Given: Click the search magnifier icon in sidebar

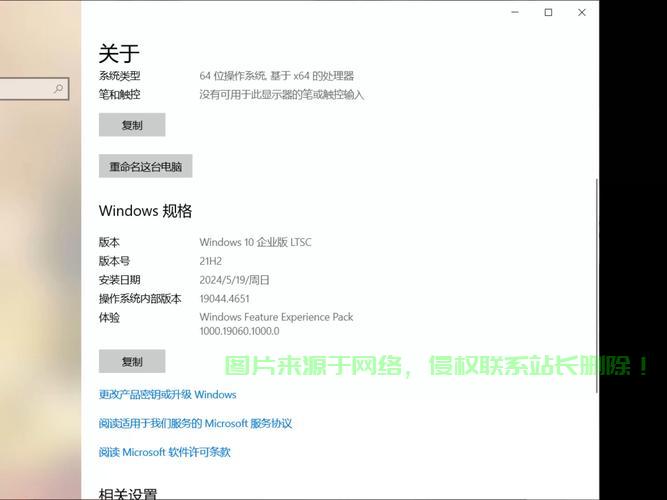Looking at the screenshot, I should coord(58,89).
